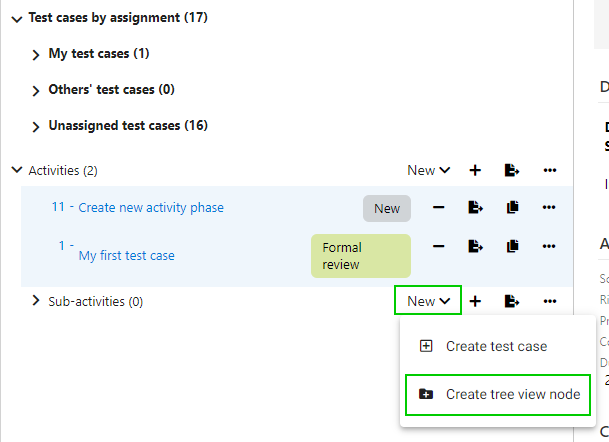Click the copy icon for Create new activity phase
Image resolution: width=609 pixels, height=442 pixels.
click(x=512, y=208)
